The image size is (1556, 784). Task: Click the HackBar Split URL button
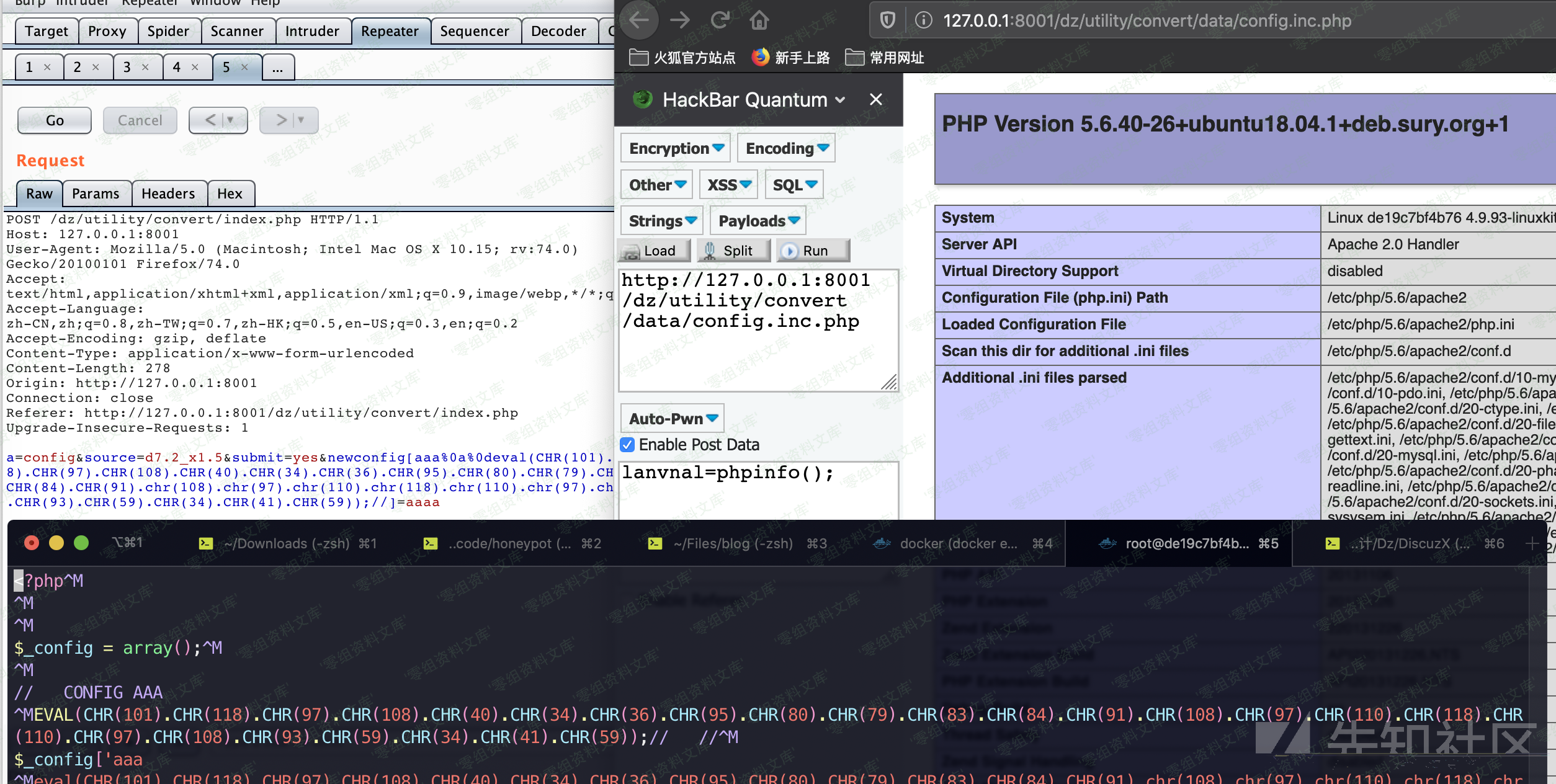[x=733, y=251]
